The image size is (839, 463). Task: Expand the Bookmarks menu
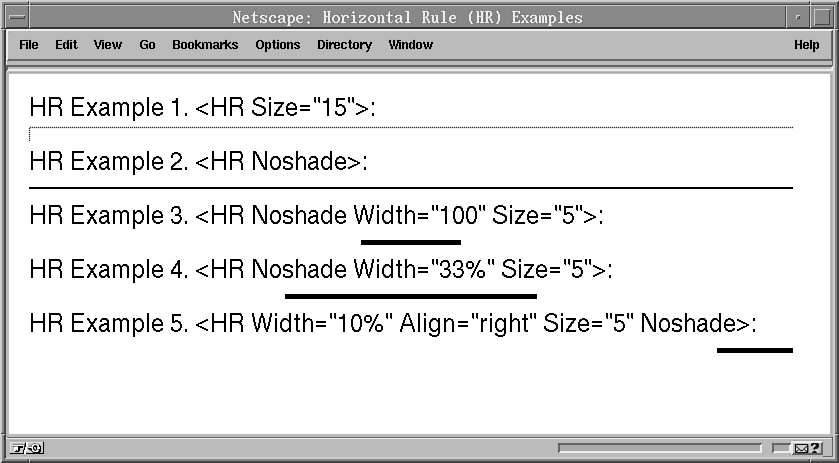(205, 45)
